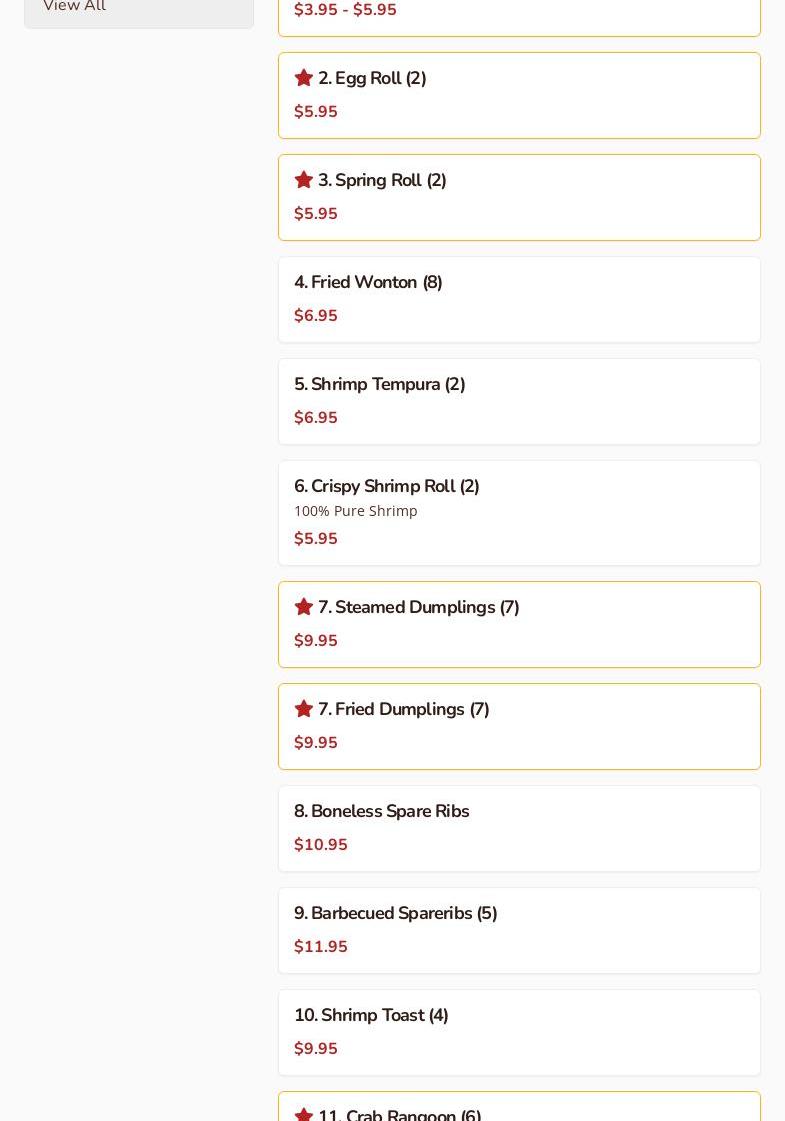Click the star icon on Steamed Dumplings
Viewport: 785px width, 1121px height.
point(304,607)
